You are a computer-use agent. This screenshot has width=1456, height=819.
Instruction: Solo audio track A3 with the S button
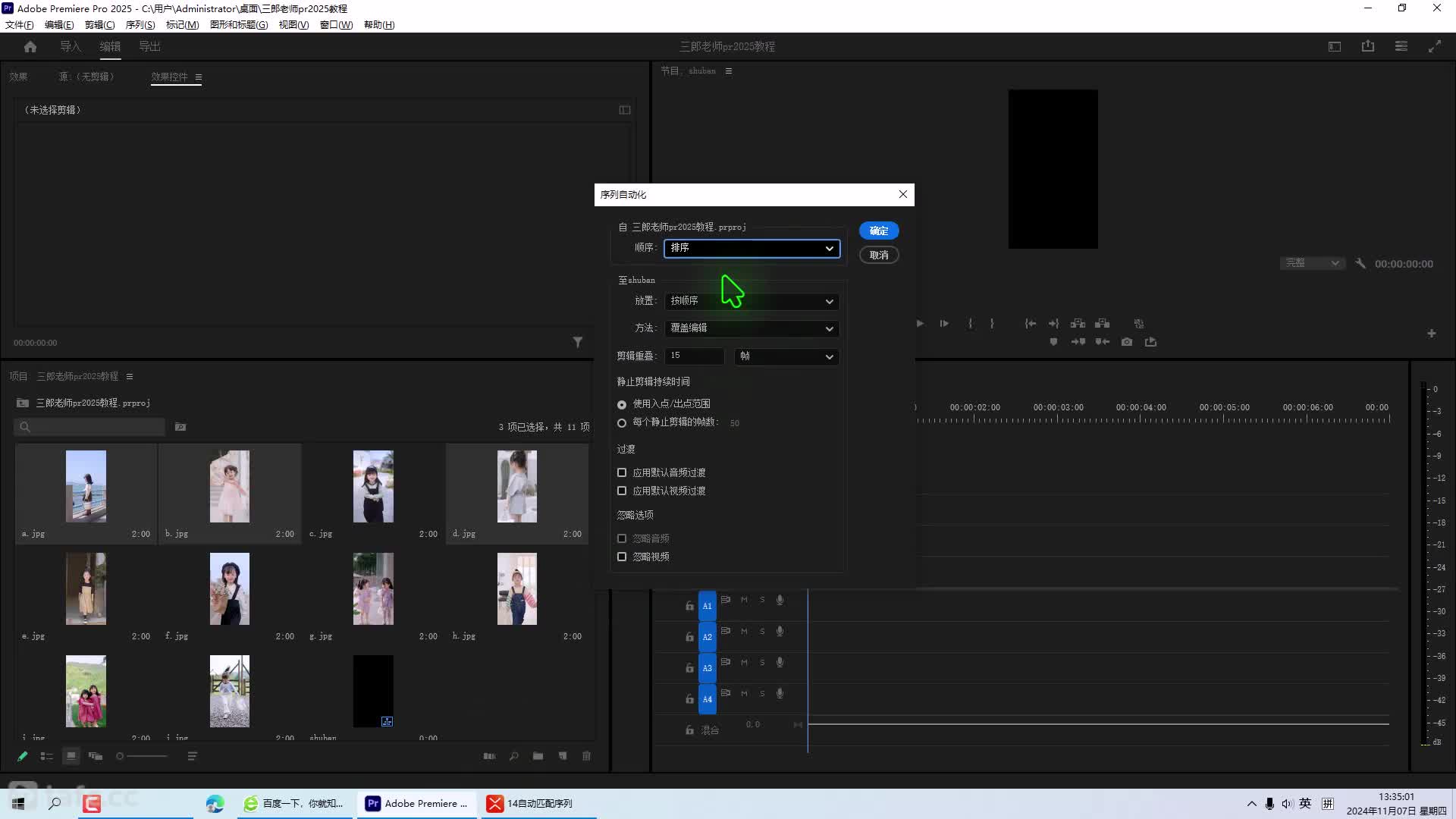tap(762, 662)
